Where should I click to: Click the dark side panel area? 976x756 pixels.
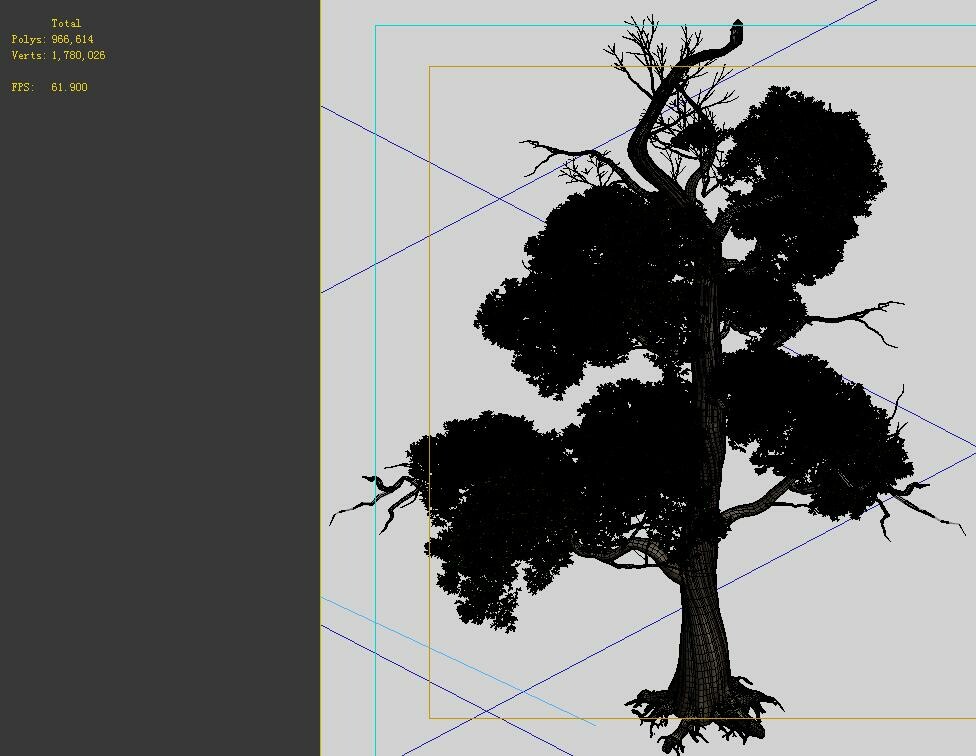(160, 400)
